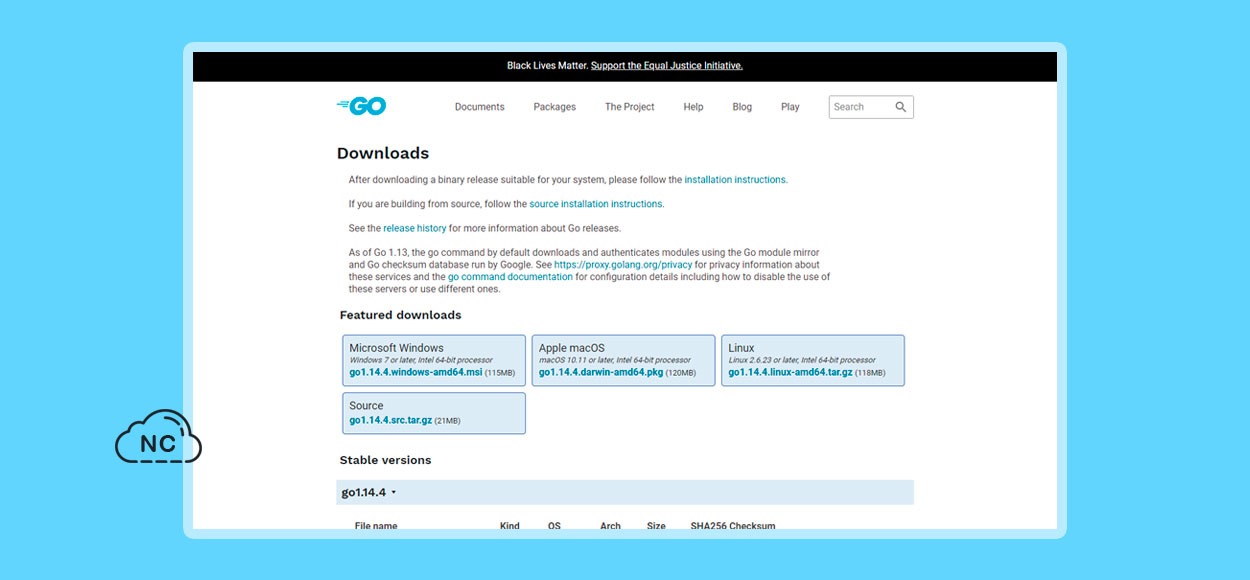
Task: Click the Apple macOS card title
Action: coord(572,348)
